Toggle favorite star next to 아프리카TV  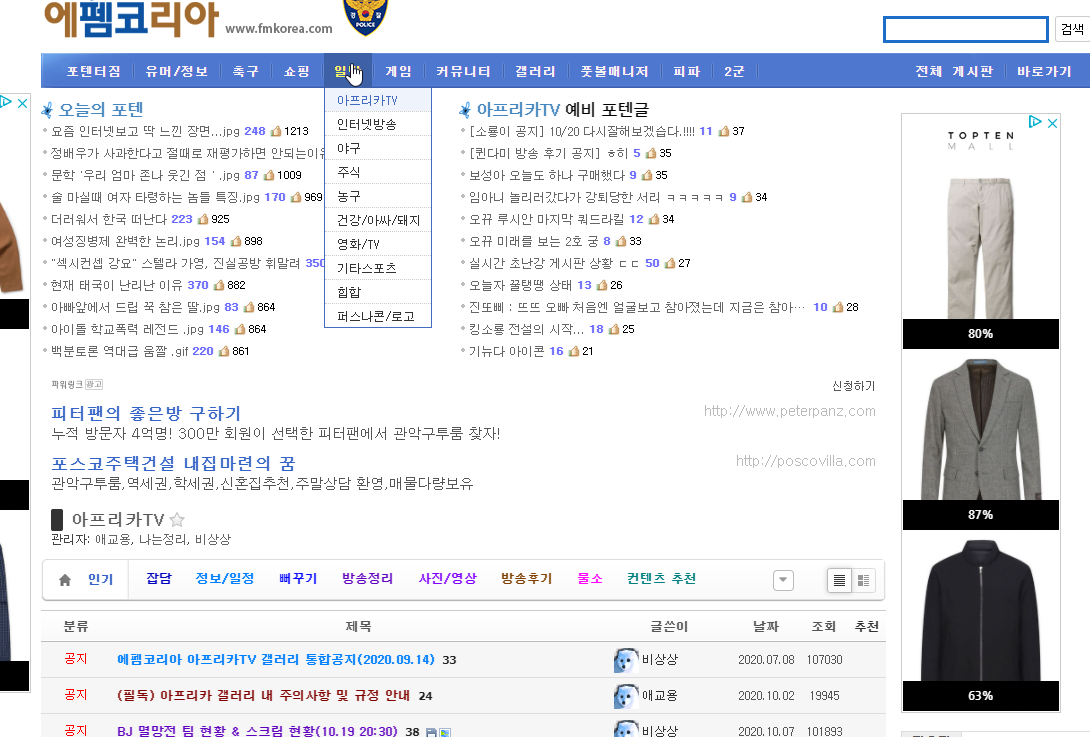(x=177, y=520)
